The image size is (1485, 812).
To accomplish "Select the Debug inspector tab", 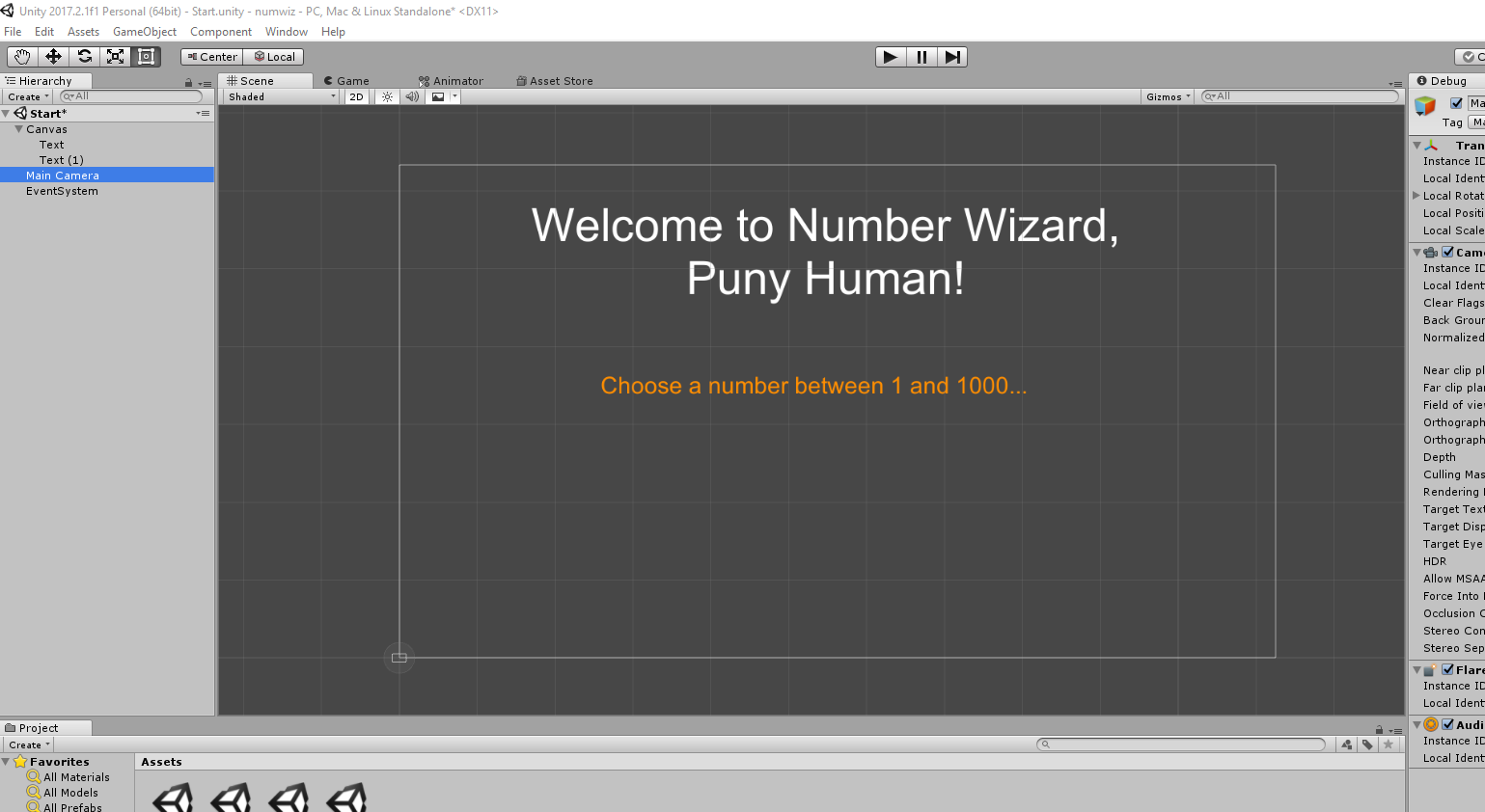I will point(1447,81).
